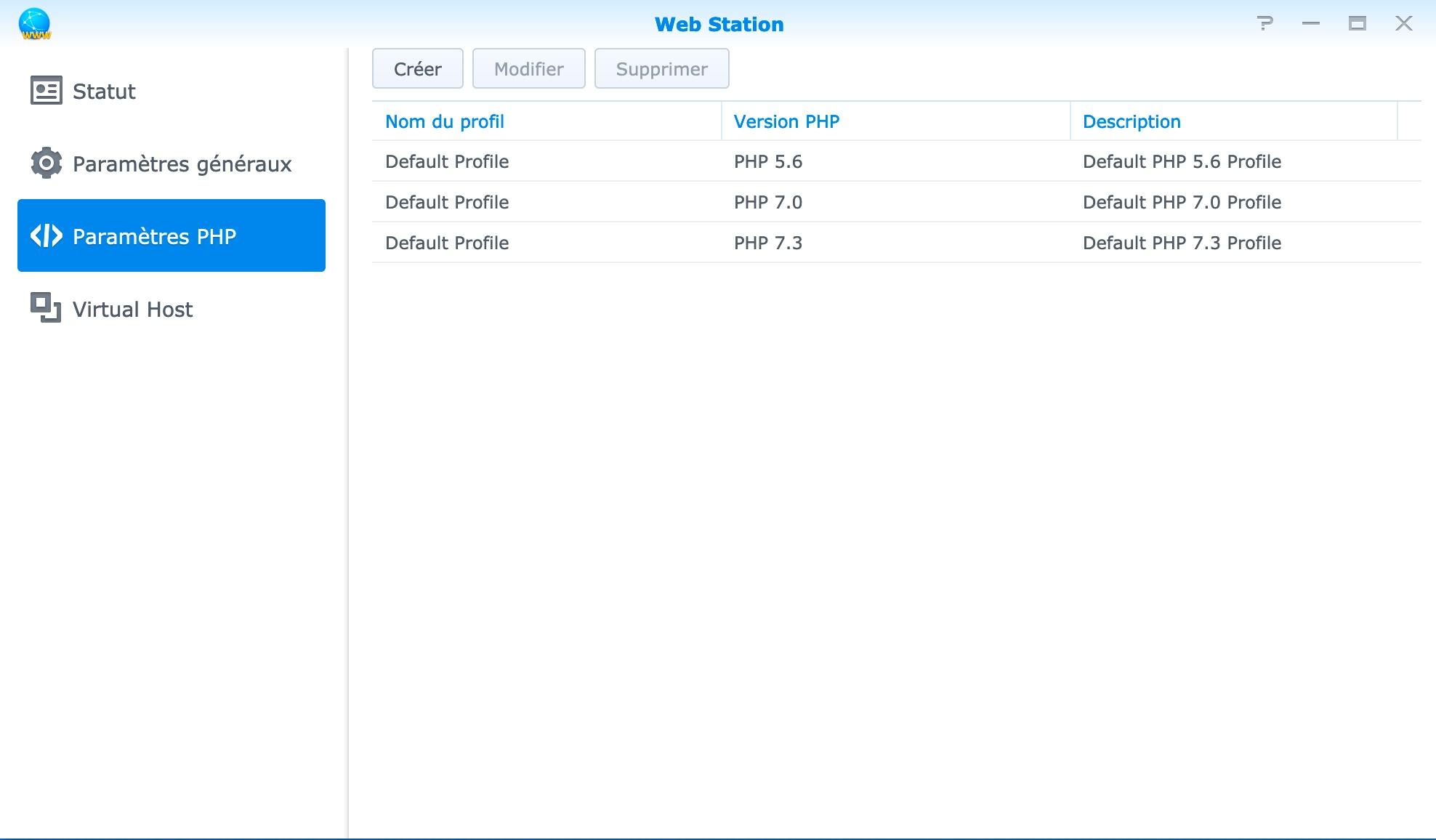Open the Statut section
This screenshot has height=840, width=1436.
104,92
